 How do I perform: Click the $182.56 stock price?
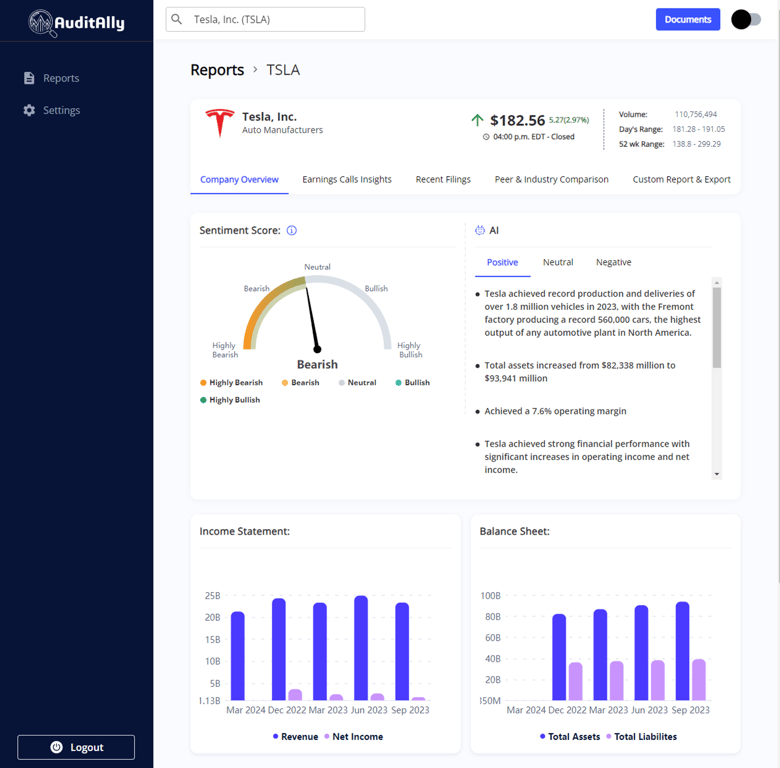517,120
